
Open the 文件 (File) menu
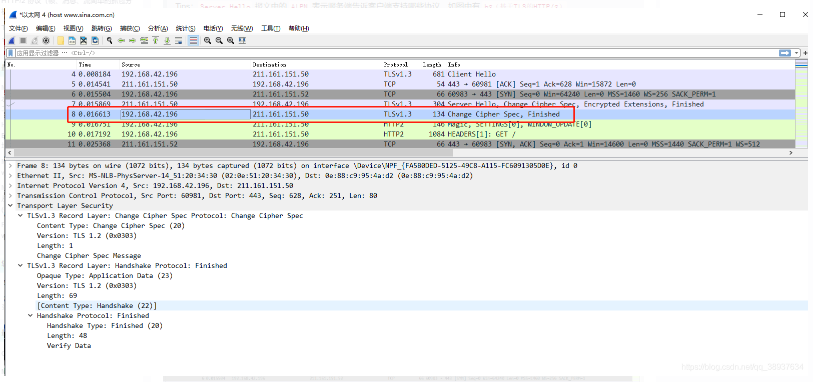pos(18,29)
